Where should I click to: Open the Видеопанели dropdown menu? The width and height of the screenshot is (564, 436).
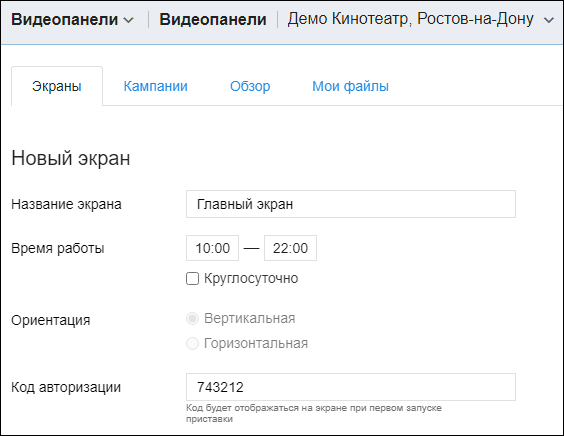[72, 19]
